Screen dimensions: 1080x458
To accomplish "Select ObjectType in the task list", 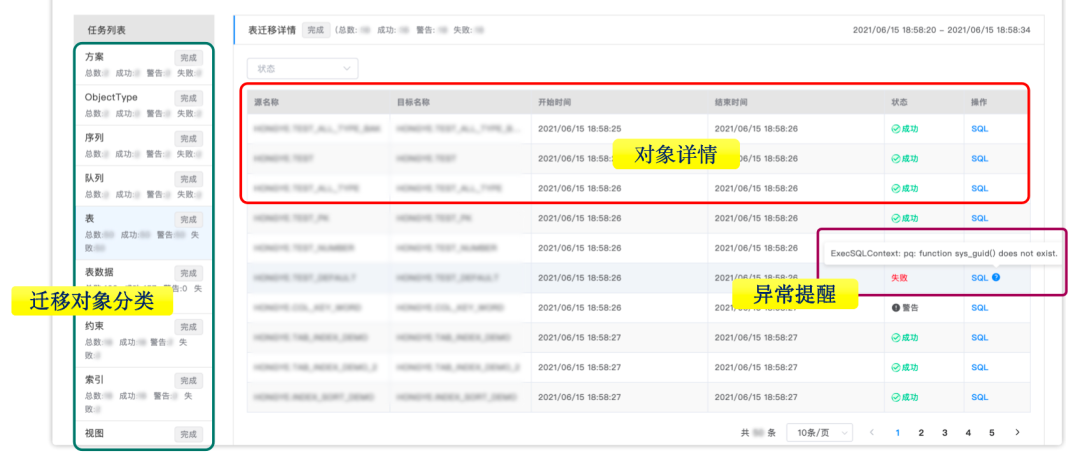I will (111, 97).
